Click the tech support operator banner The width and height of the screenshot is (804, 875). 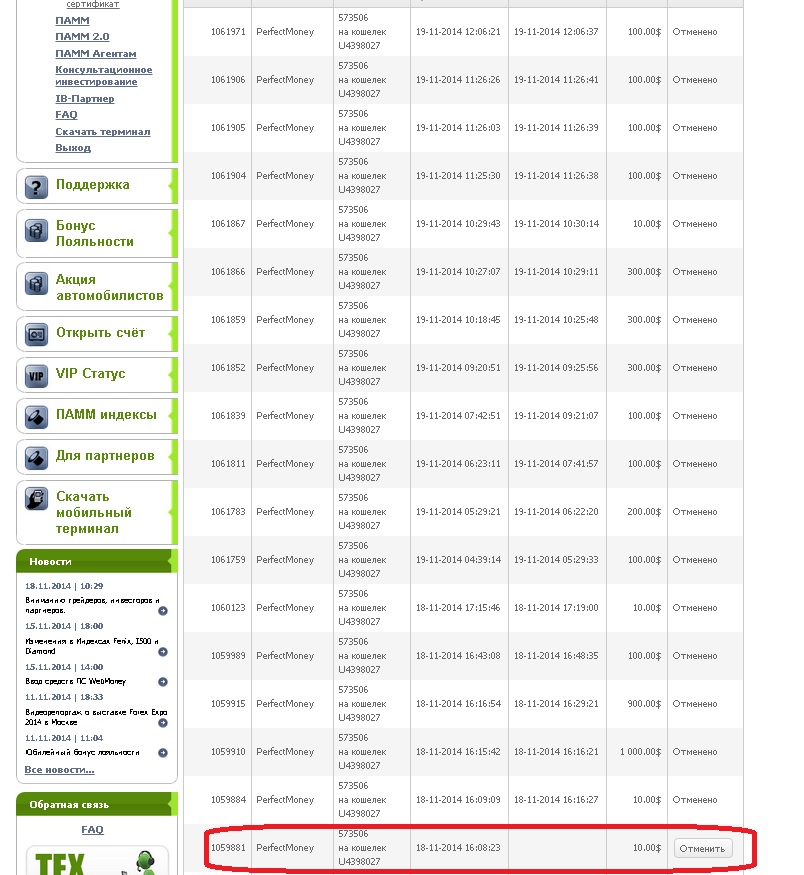pos(97,860)
